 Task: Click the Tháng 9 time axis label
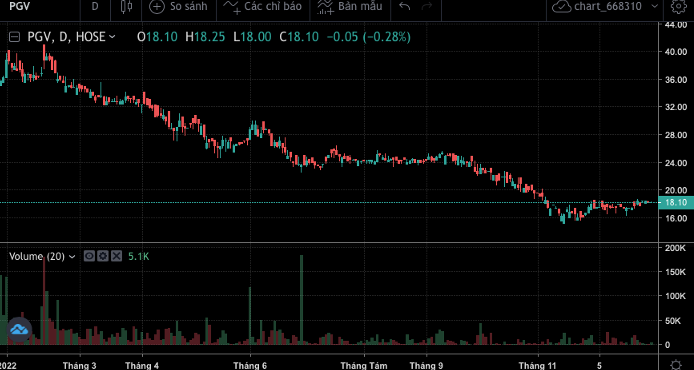427,366
